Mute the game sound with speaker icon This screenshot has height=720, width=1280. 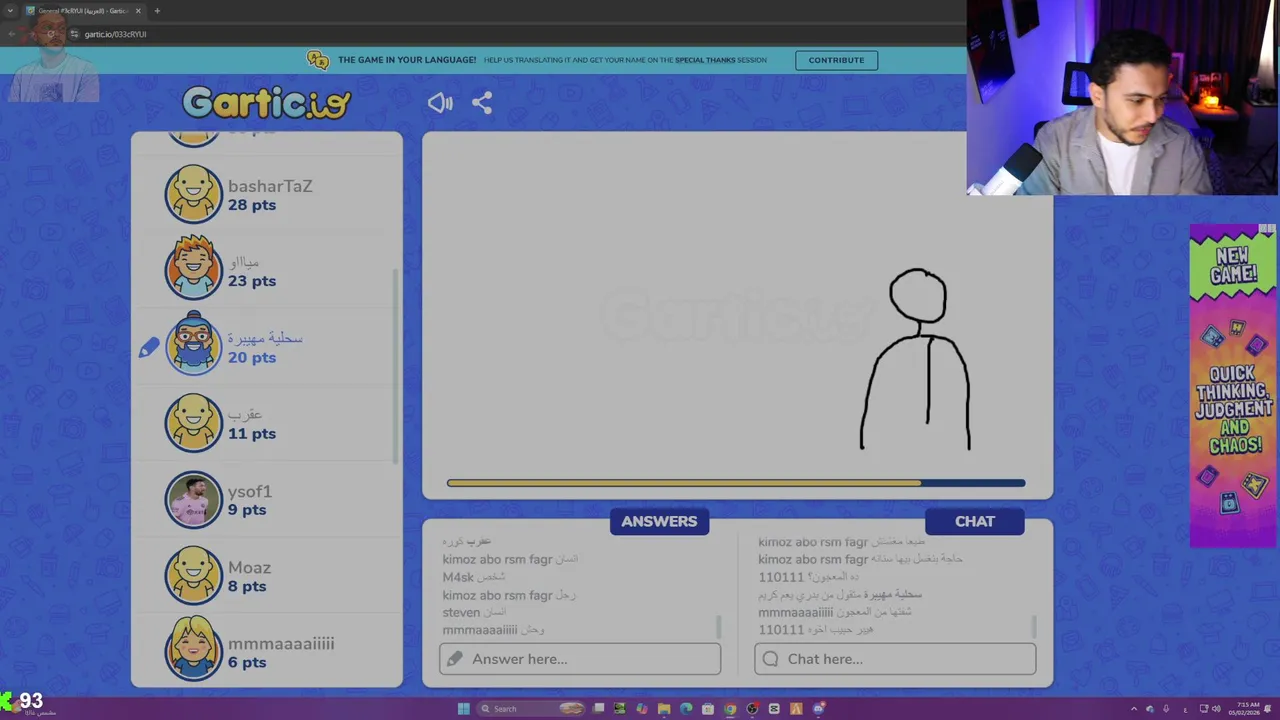[x=440, y=103]
